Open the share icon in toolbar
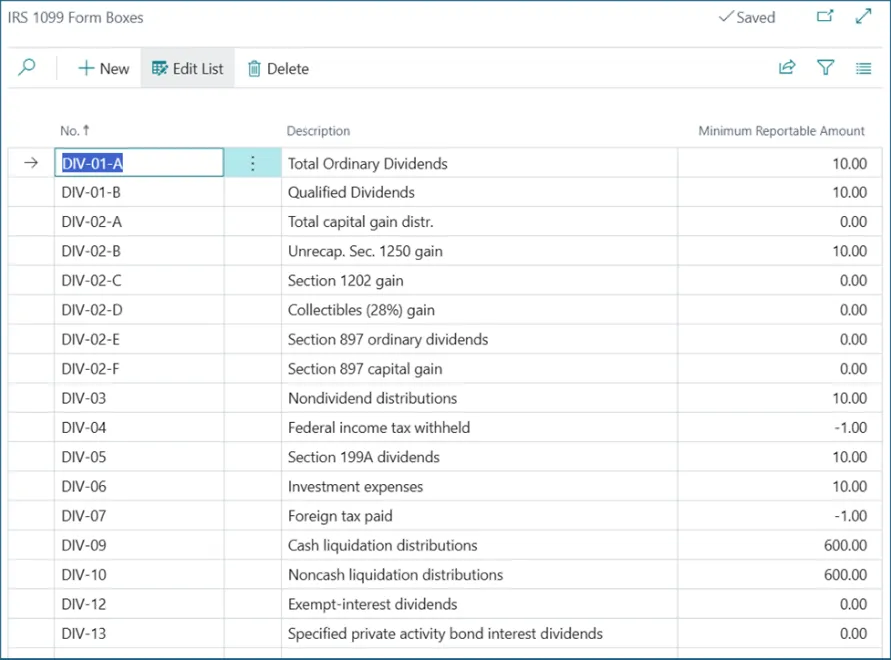 [x=787, y=68]
